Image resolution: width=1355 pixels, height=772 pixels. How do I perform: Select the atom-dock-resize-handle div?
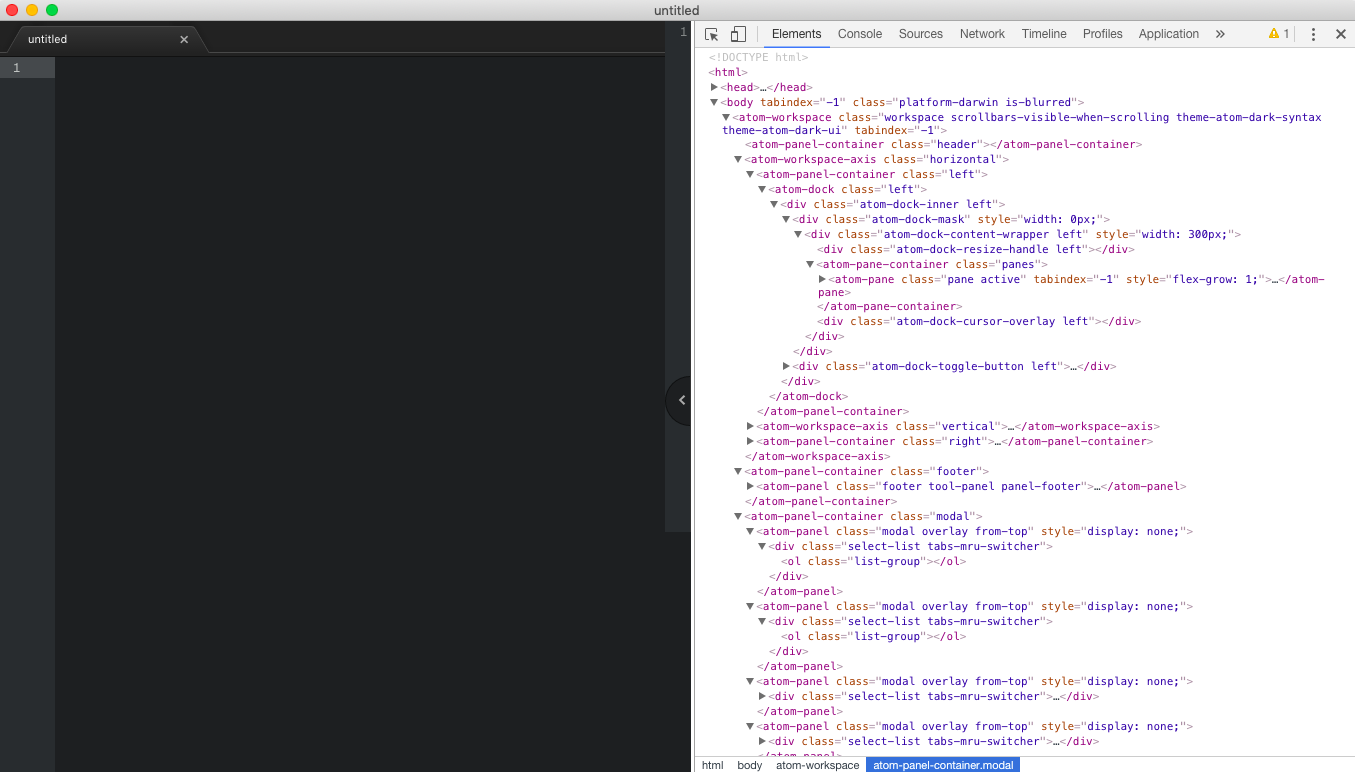pyautogui.click(x=975, y=249)
